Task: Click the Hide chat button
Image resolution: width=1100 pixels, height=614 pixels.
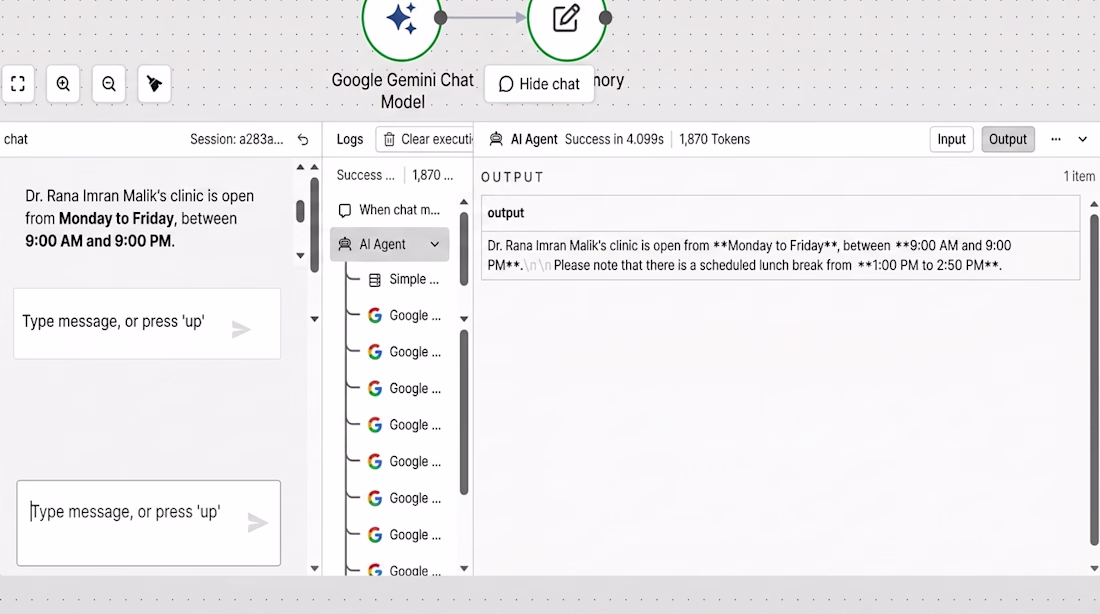Action: 539,84
